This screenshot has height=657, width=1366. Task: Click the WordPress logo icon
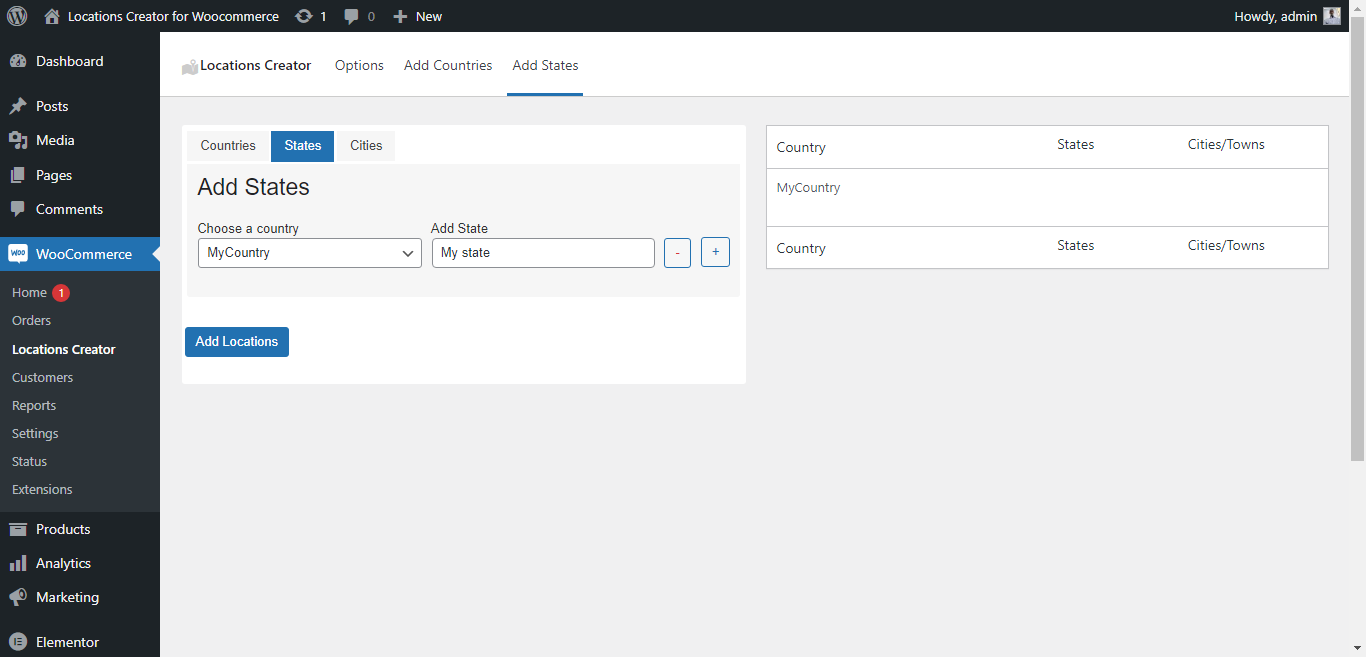[17, 16]
